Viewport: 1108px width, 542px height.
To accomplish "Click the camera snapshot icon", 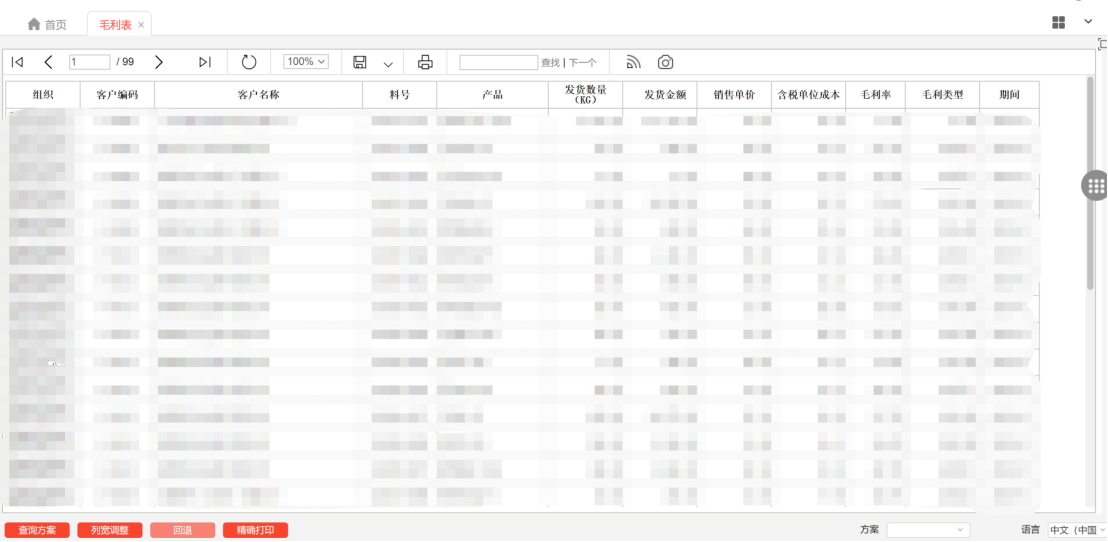I will (666, 62).
